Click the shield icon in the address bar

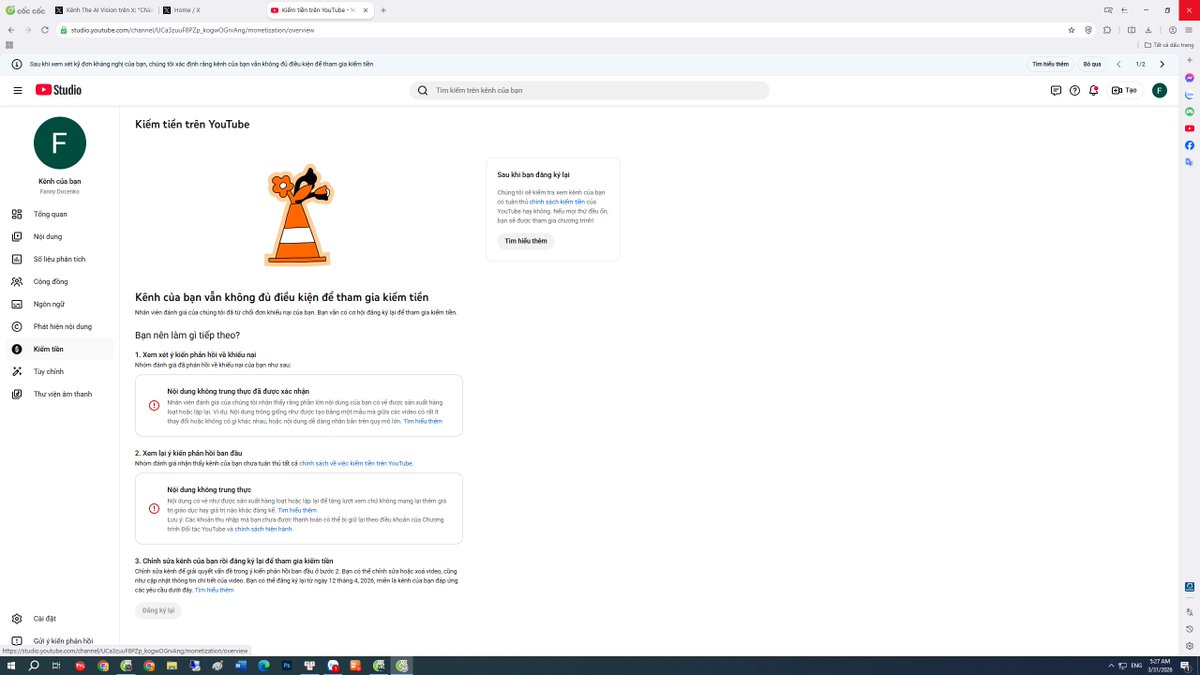pos(1088,30)
